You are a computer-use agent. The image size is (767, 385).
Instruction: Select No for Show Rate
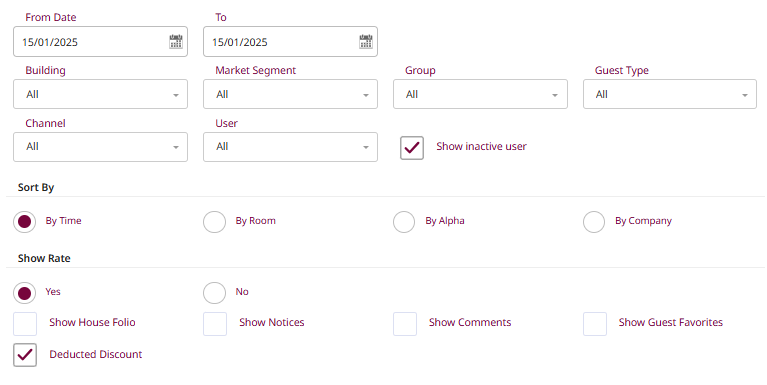[x=214, y=293]
